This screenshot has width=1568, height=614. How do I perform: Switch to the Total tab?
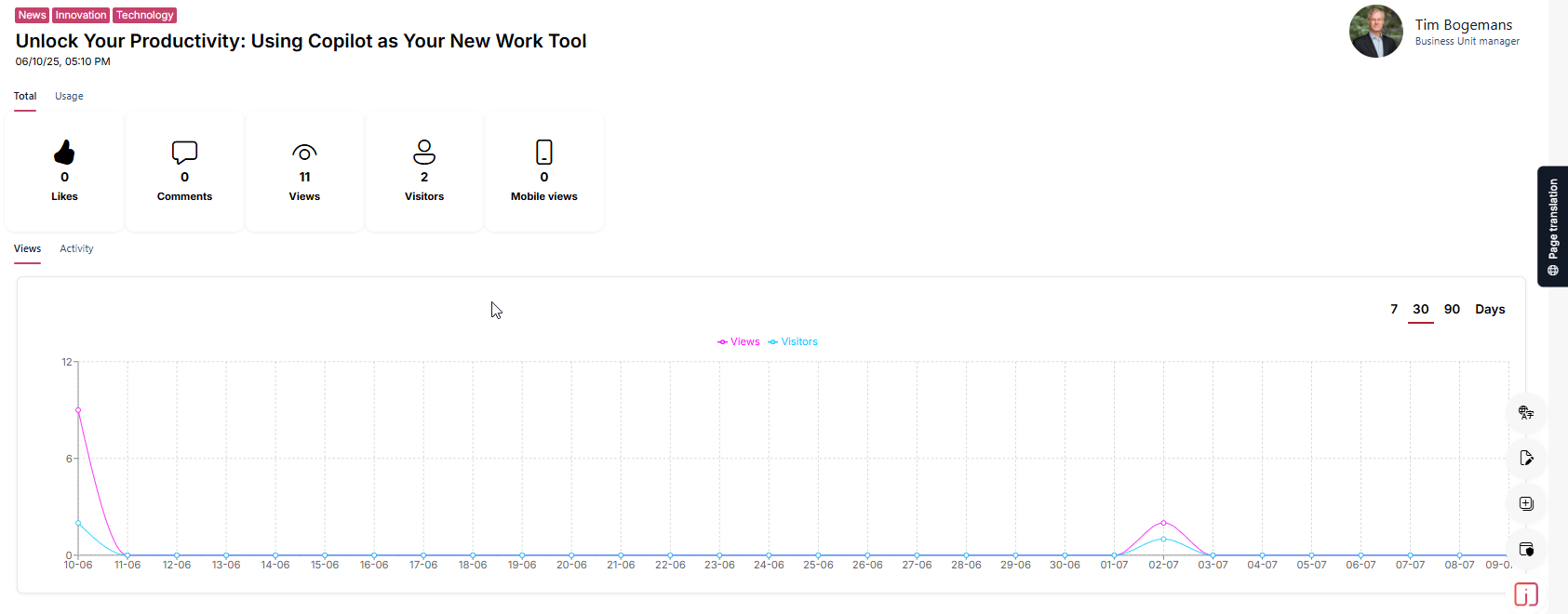25,97
